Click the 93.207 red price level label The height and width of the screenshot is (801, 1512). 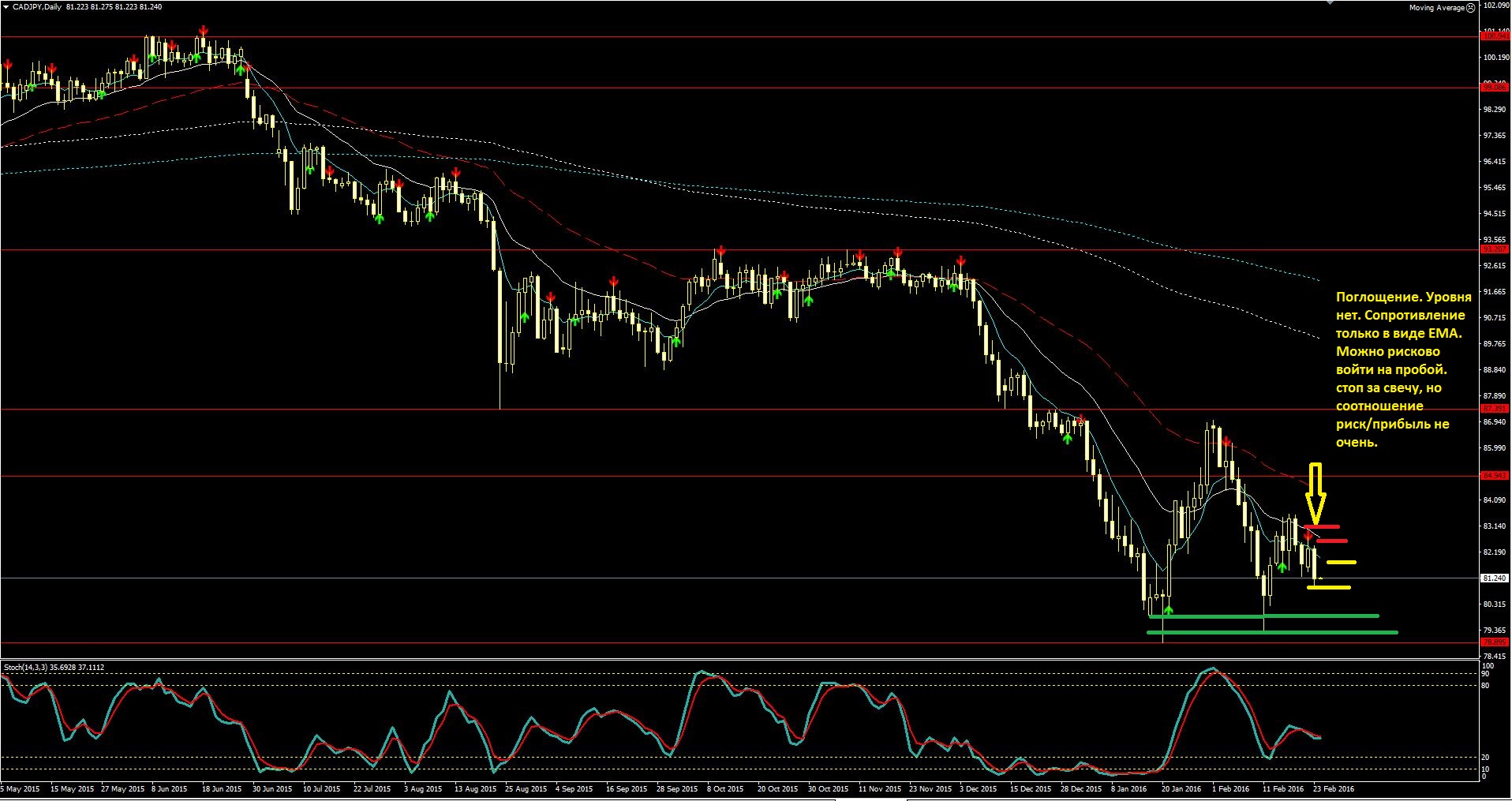point(1495,249)
